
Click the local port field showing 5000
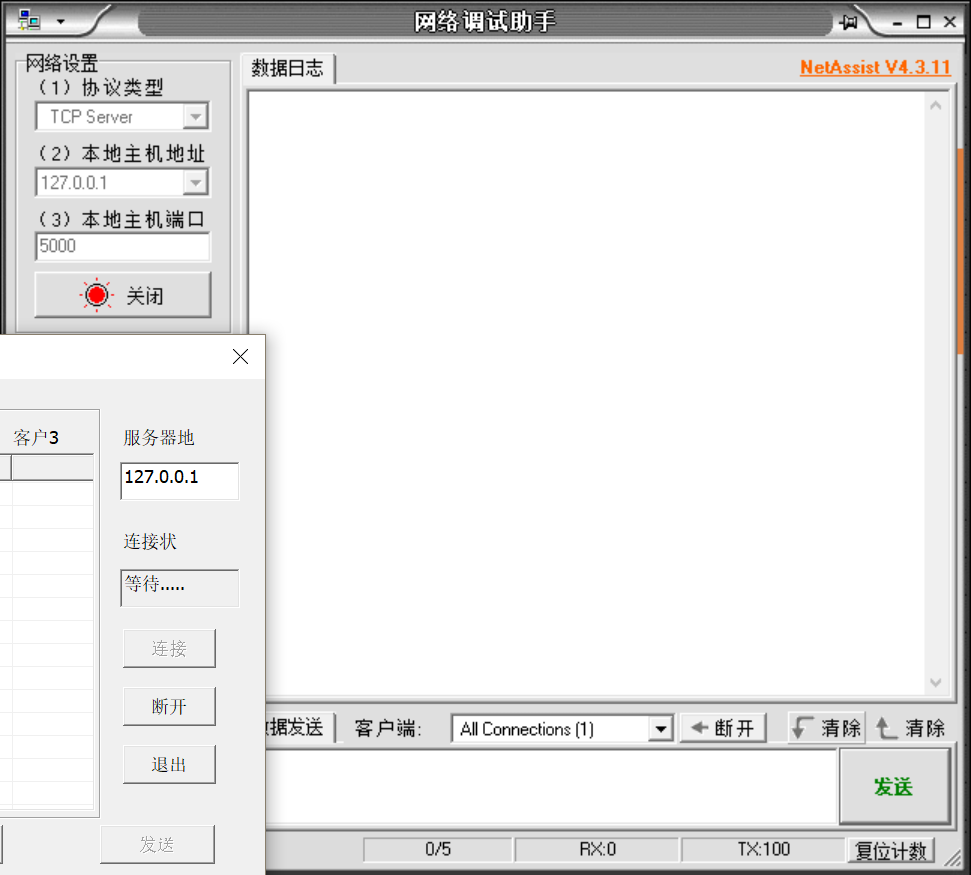tap(123, 246)
